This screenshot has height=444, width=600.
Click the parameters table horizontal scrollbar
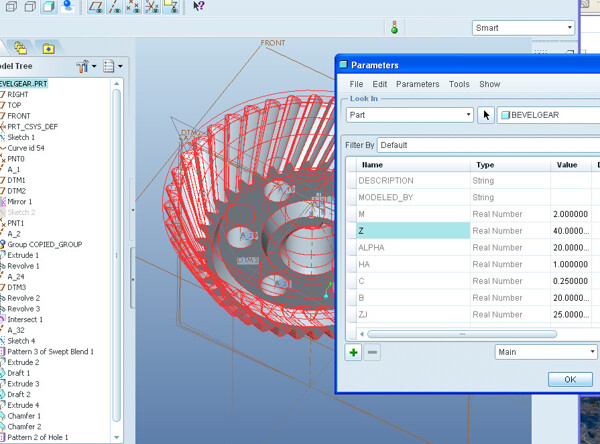tap(462, 334)
